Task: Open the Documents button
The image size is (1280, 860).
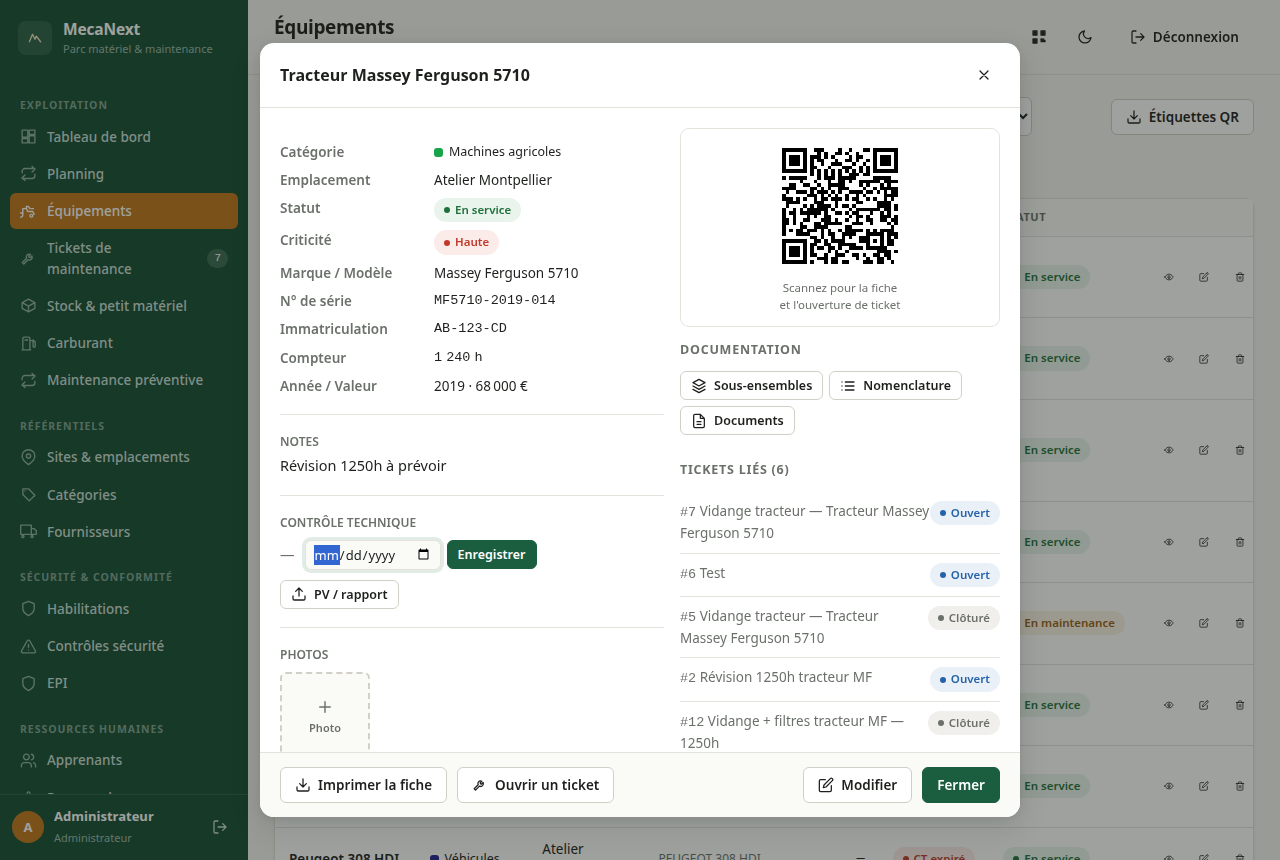Action: pos(737,420)
